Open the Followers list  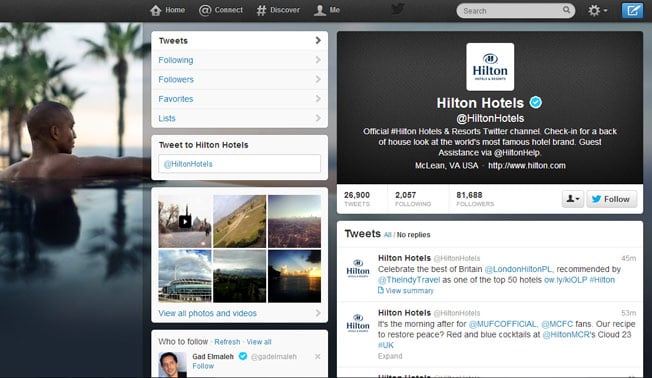[x=240, y=79]
